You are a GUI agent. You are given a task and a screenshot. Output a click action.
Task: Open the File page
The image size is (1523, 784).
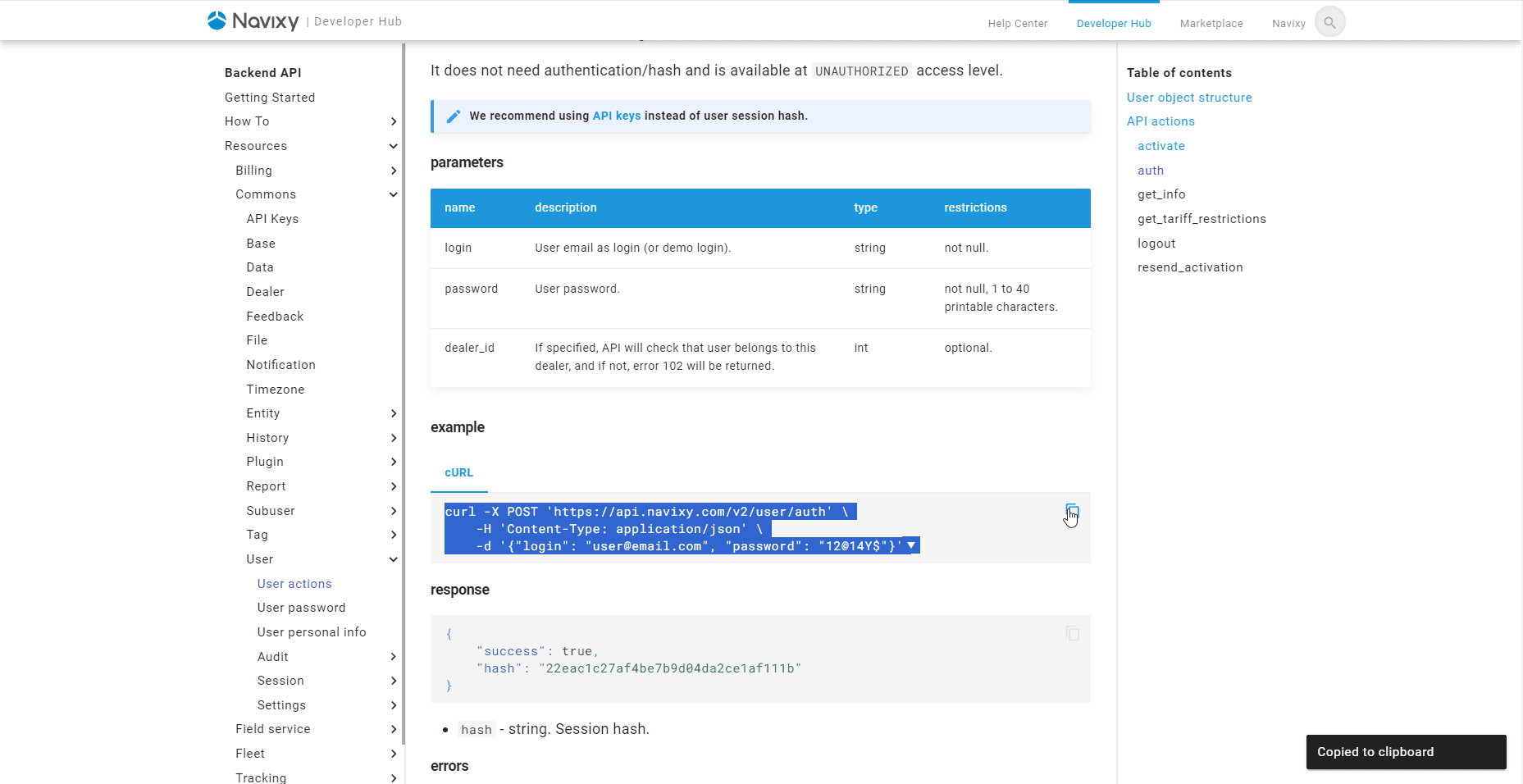pos(257,340)
